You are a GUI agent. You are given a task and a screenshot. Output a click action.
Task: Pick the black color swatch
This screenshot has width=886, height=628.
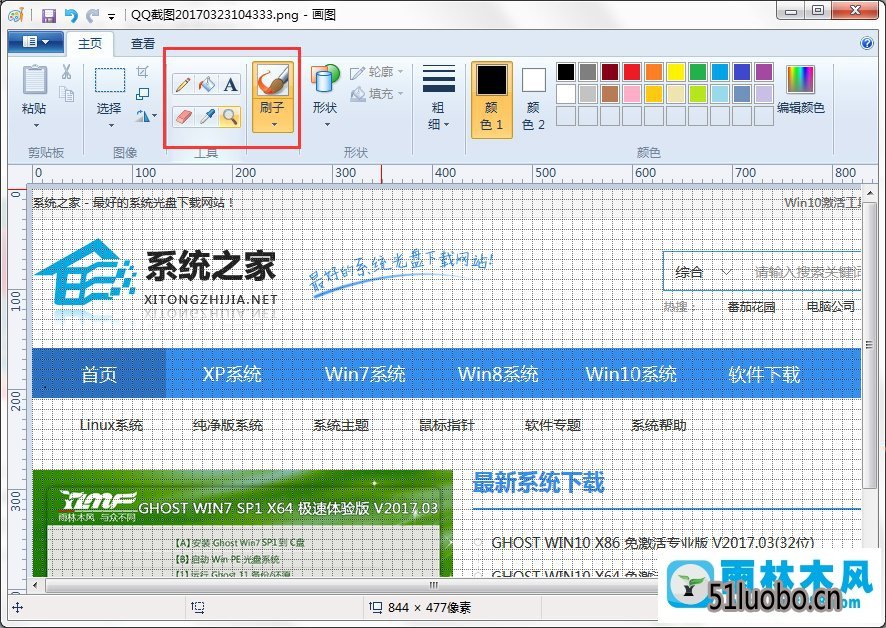tap(566, 72)
